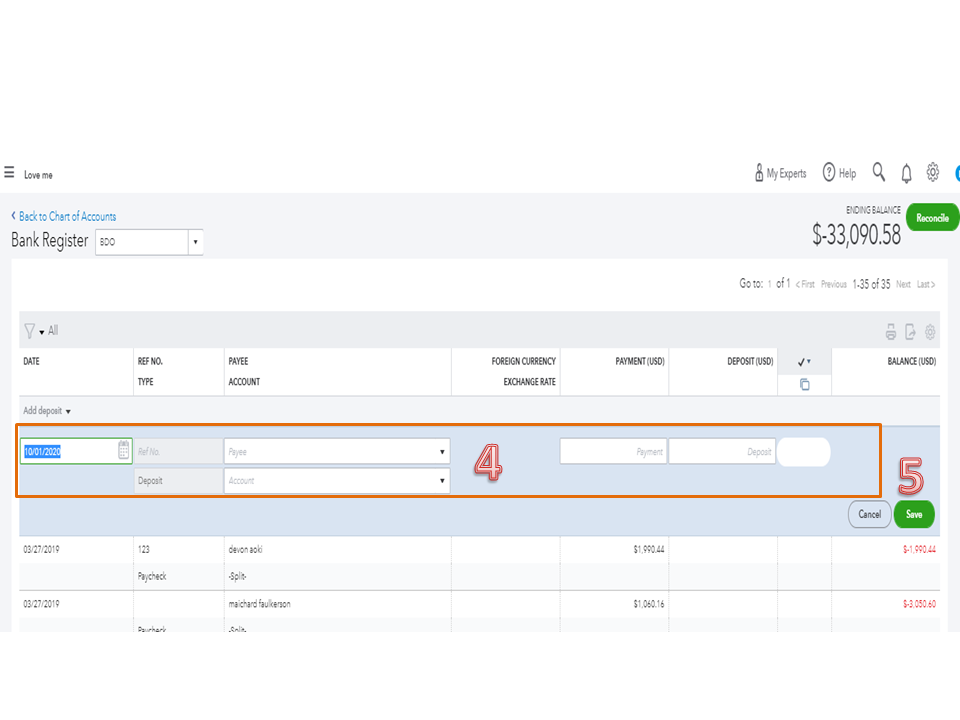Click the reconcile status box in entry row
Screen dimensions: 960x720
pyautogui.click(x=804, y=451)
